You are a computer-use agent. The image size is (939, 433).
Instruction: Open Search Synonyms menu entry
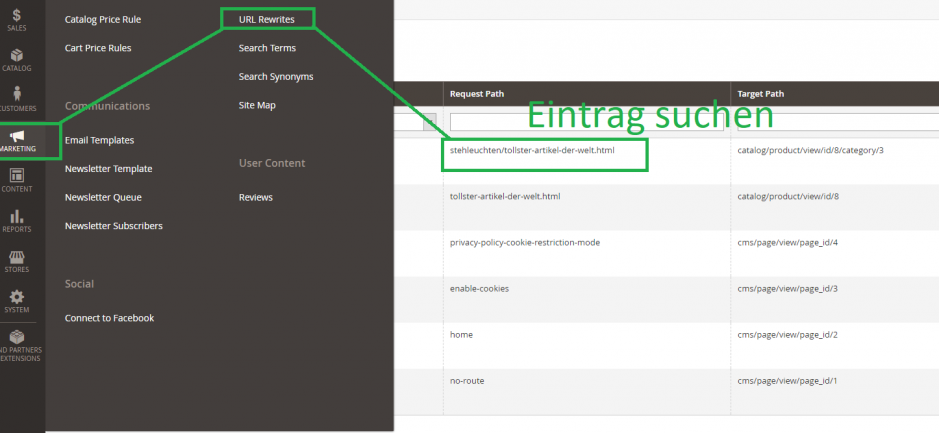coord(276,77)
